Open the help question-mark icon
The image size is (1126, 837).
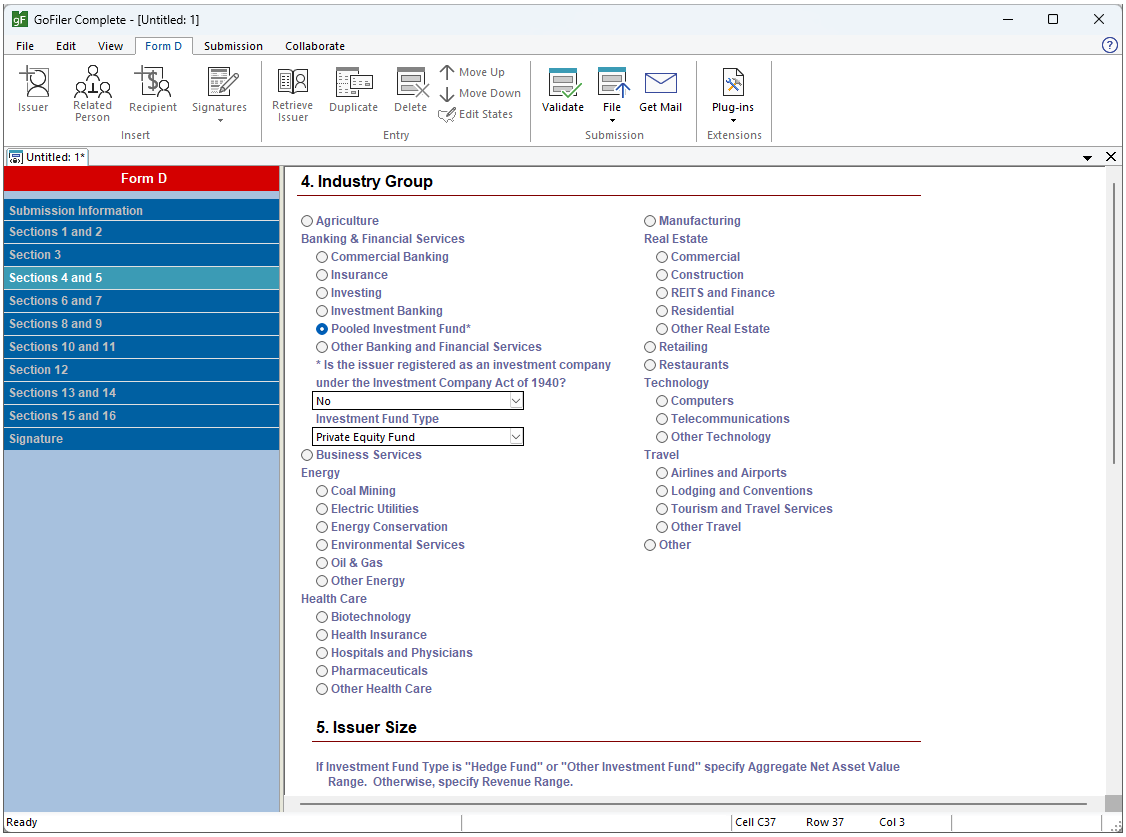(x=1109, y=45)
